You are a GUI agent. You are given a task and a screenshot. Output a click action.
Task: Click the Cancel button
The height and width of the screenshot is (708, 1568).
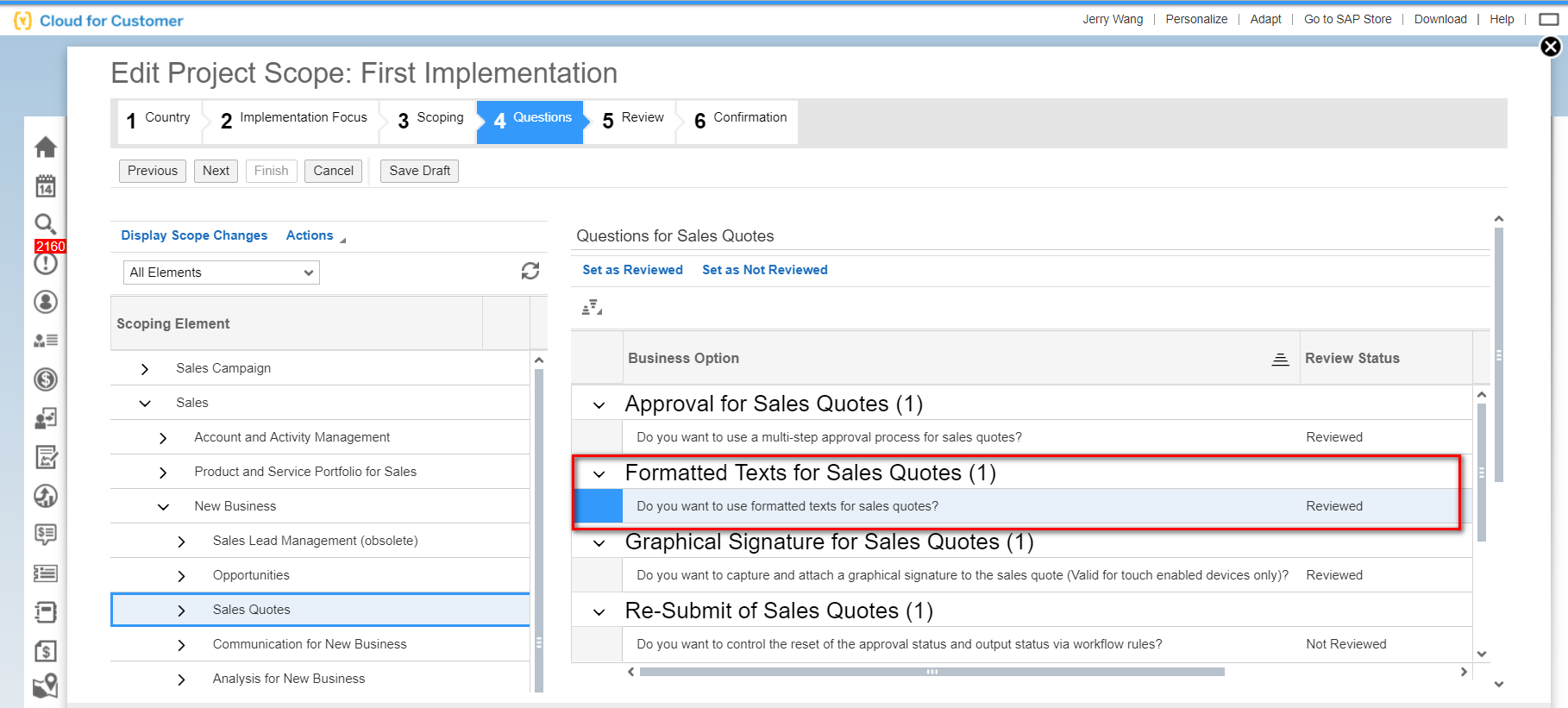coord(333,171)
